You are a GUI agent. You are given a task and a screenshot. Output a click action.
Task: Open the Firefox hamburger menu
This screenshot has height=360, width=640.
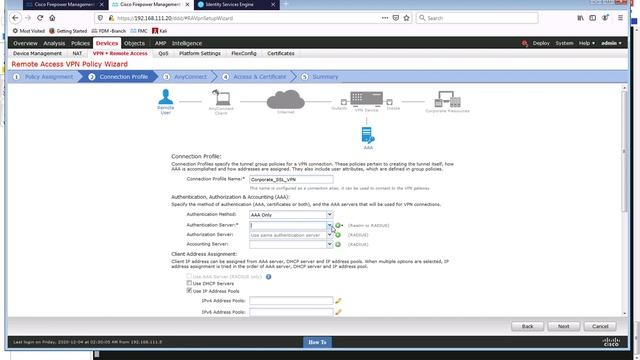[x=620, y=18]
